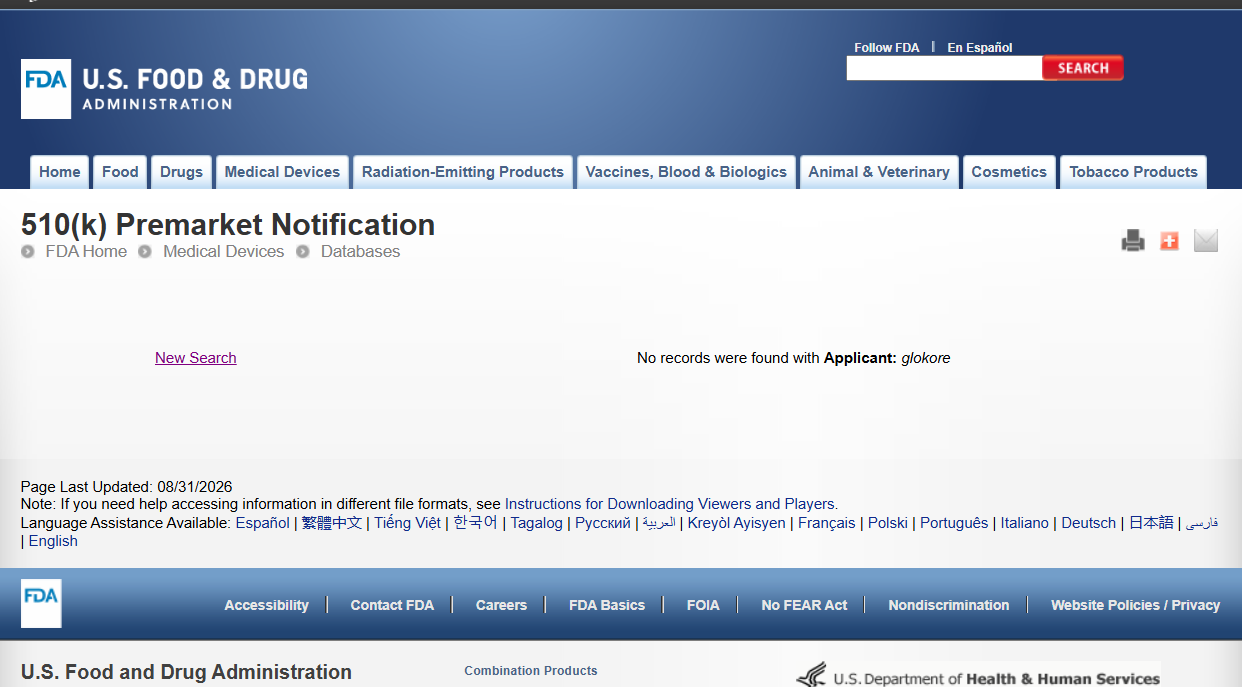Screen dimensions: 1242x687
Task: Click the red SEARCH button
Action: 1083,68
